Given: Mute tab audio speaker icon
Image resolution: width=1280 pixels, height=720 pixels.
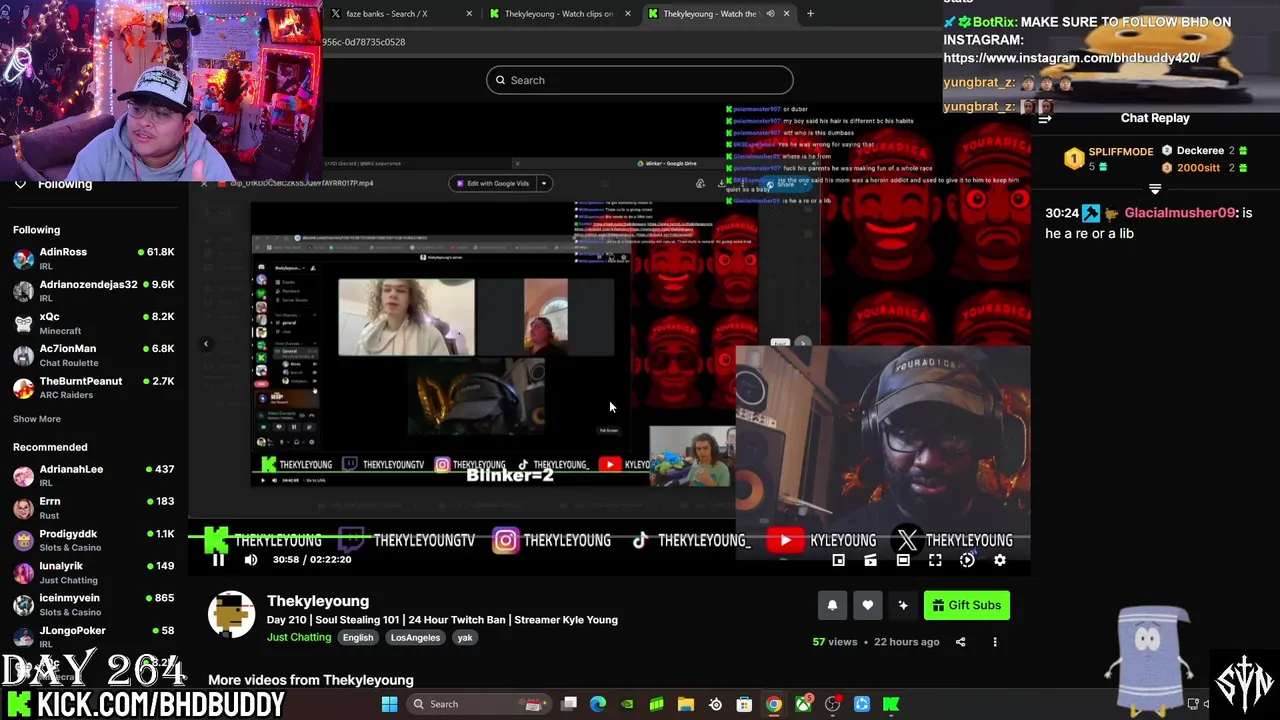Looking at the screenshot, I should (770, 14).
